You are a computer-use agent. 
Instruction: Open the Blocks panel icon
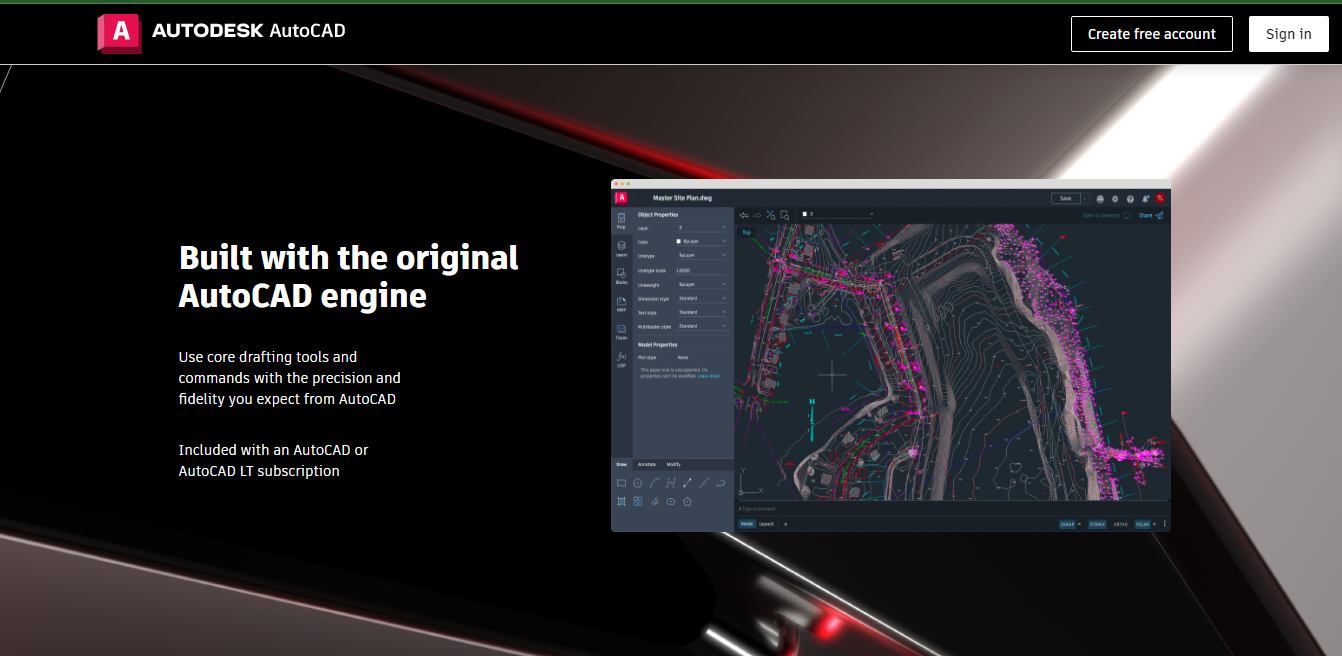pos(621,275)
